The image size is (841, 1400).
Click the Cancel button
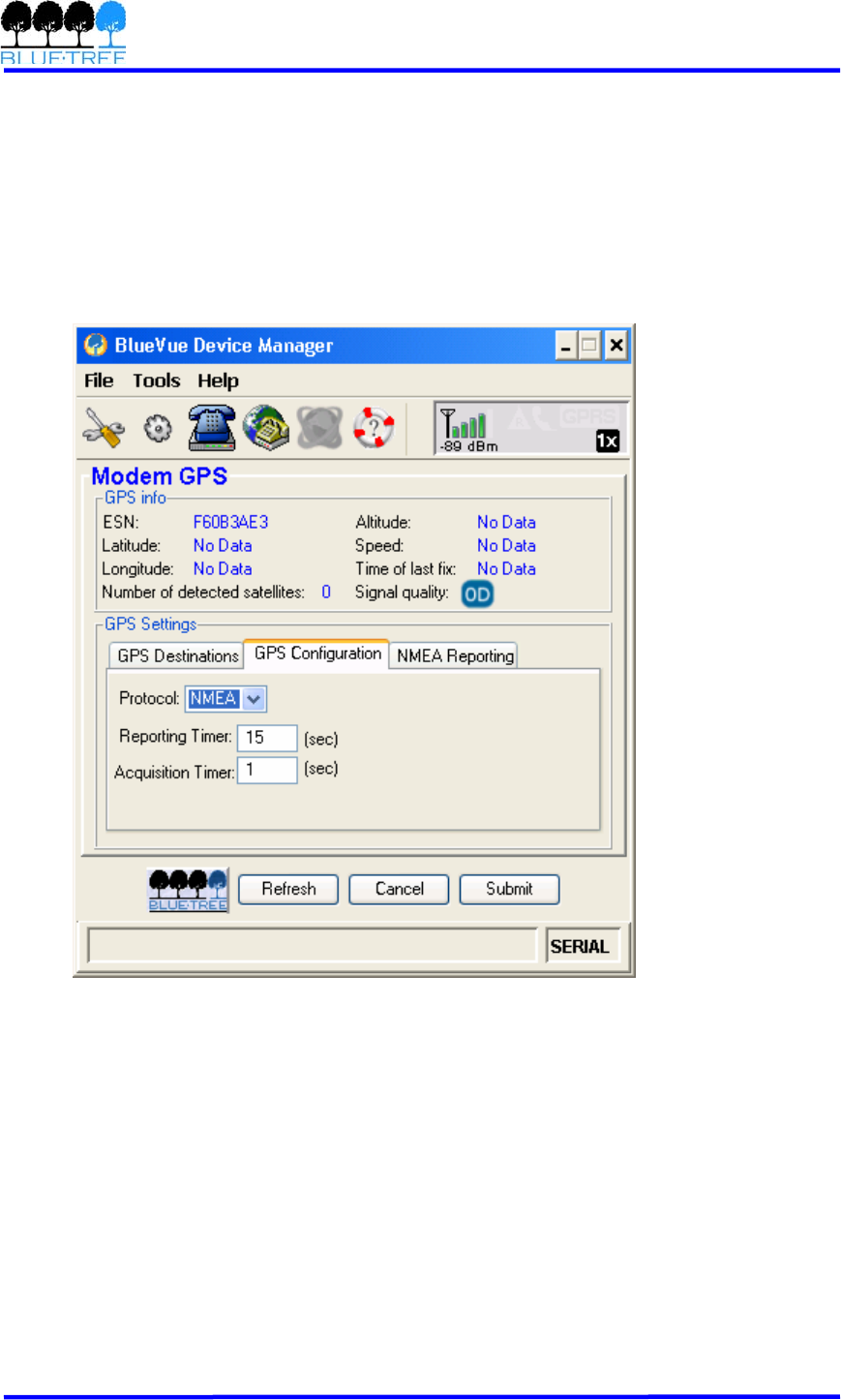pos(399,889)
